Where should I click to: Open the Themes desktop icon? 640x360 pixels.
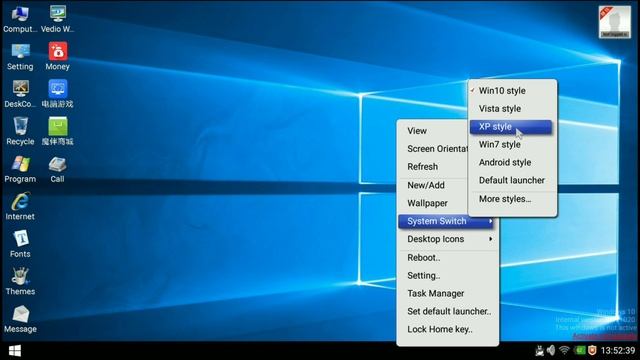coord(20,282)
